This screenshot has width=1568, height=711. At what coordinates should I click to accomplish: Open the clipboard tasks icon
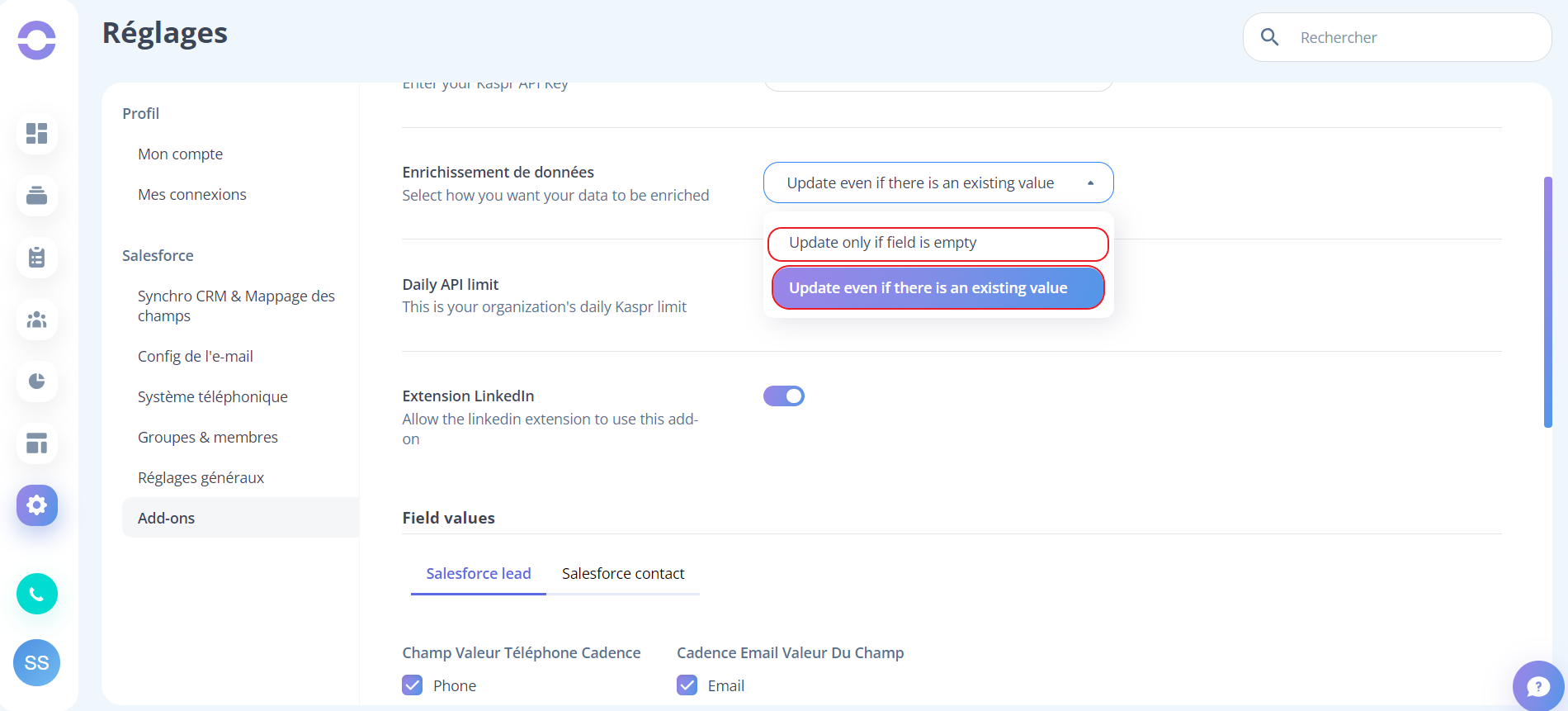37,258
